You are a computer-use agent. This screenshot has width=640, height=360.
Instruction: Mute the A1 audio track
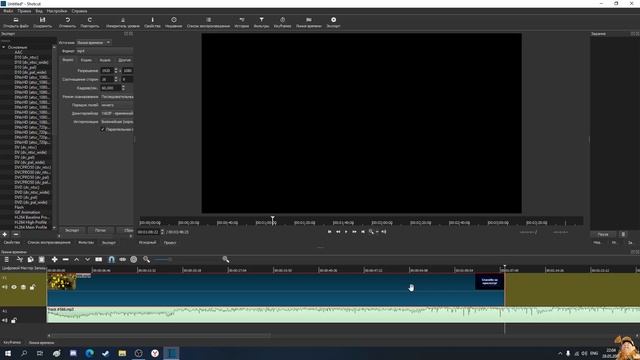(4, 320)
